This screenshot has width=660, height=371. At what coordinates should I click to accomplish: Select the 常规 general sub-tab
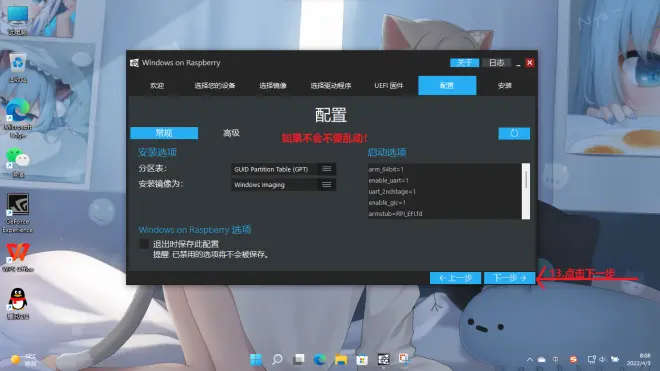pyautogui.click(x=164, y=133)
